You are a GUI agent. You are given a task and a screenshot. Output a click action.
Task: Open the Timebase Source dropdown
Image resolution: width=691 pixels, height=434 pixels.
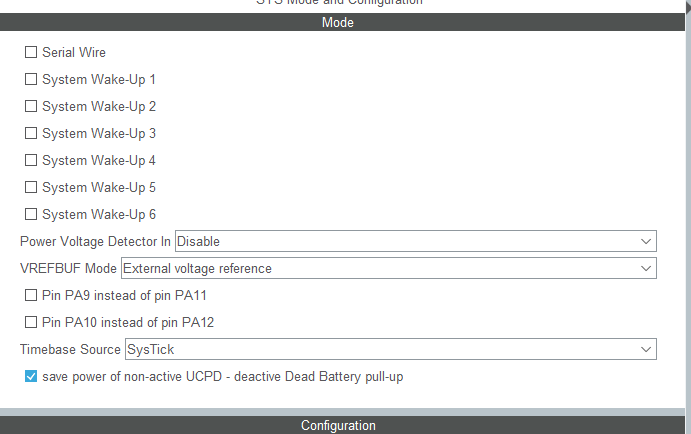[390, 349]
